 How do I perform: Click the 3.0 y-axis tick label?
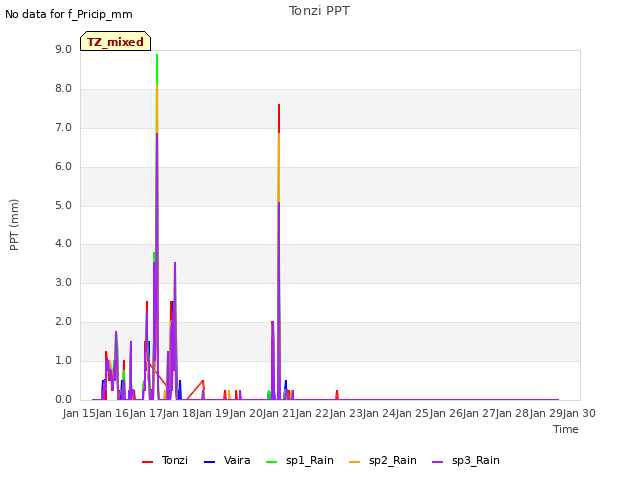[x=63, y=282]
